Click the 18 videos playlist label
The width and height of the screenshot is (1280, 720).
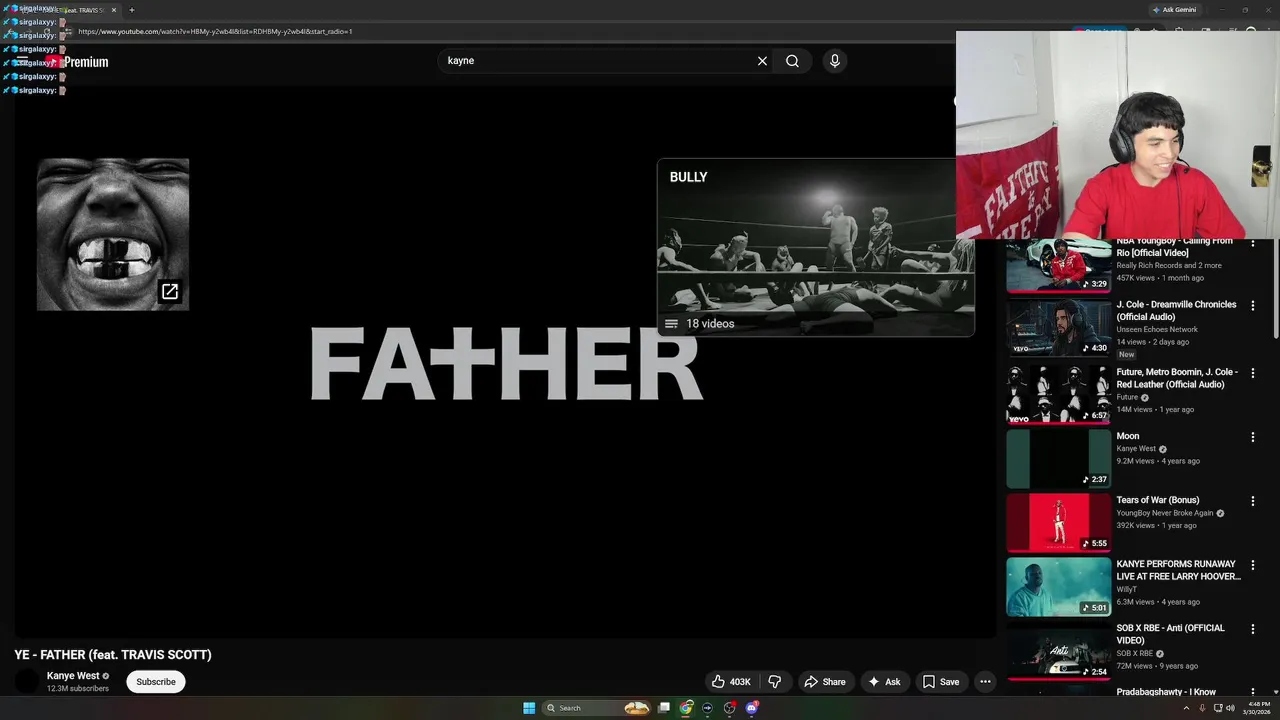[x=710, y=324]
